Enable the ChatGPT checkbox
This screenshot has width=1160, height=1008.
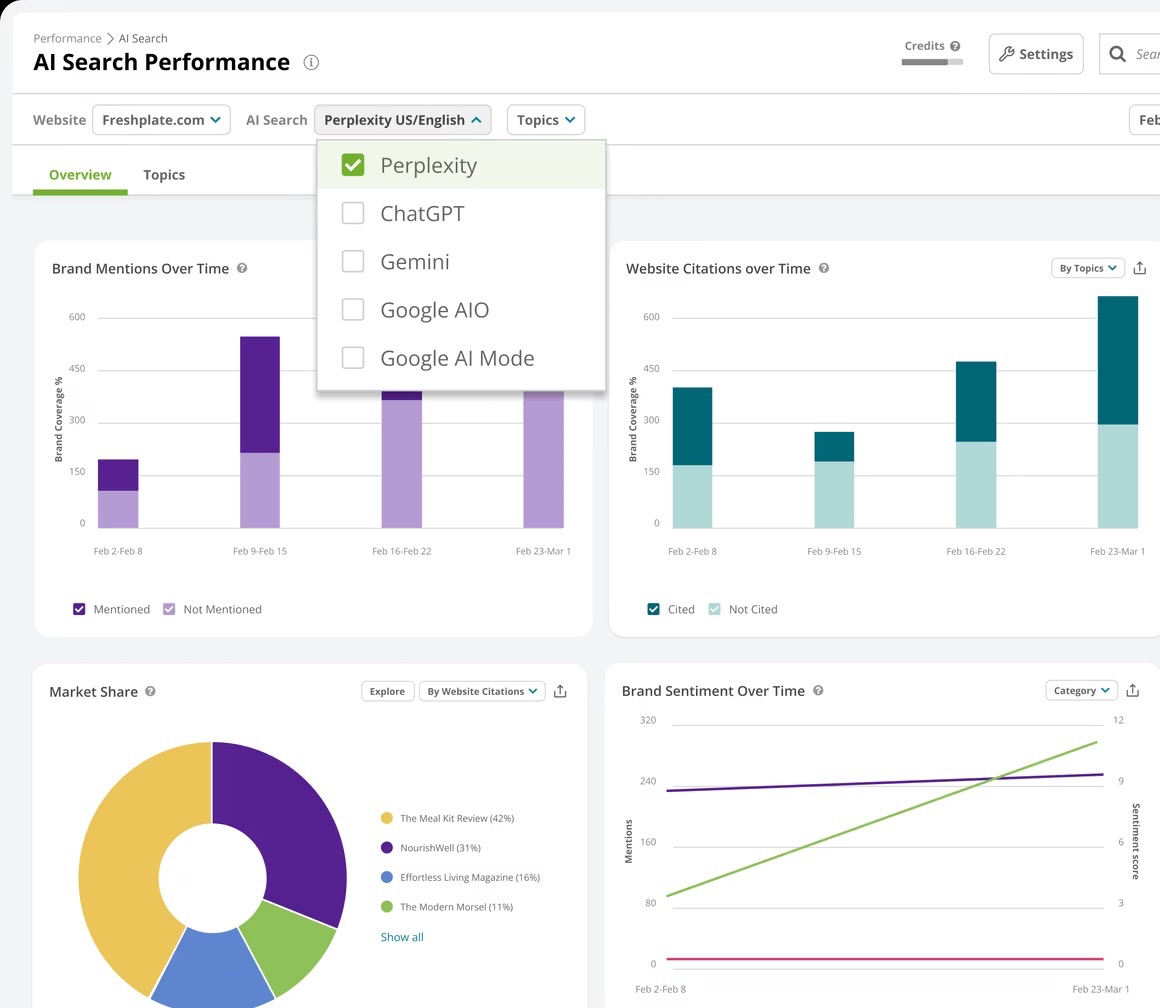352,212
